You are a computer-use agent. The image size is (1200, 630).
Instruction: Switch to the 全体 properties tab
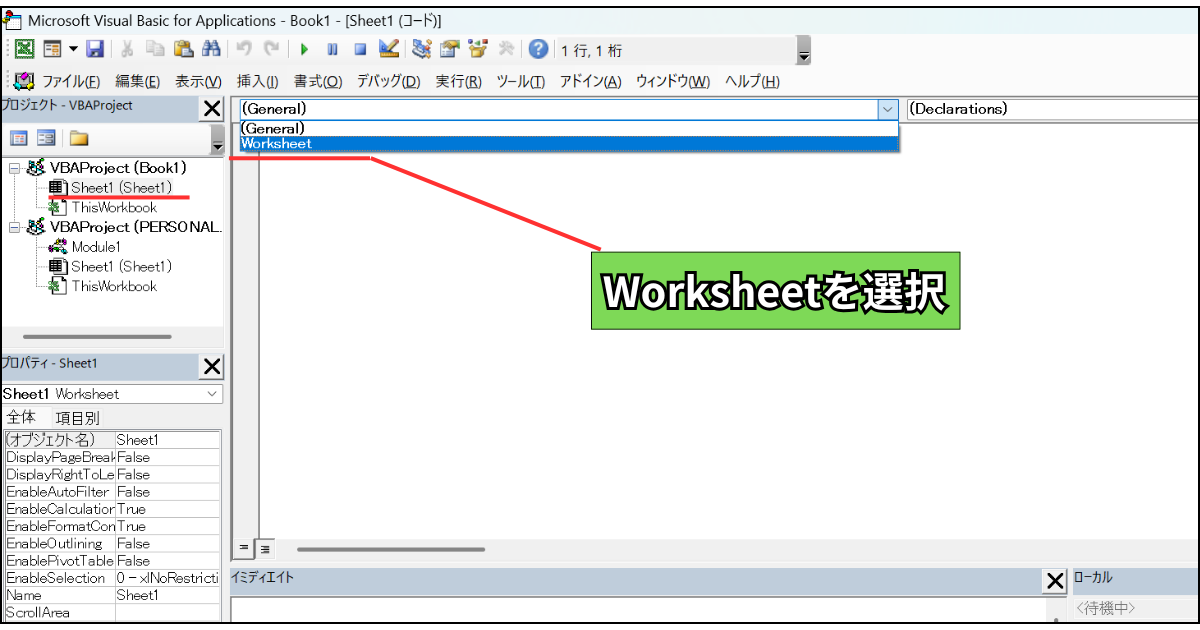(x=21, y=418)
